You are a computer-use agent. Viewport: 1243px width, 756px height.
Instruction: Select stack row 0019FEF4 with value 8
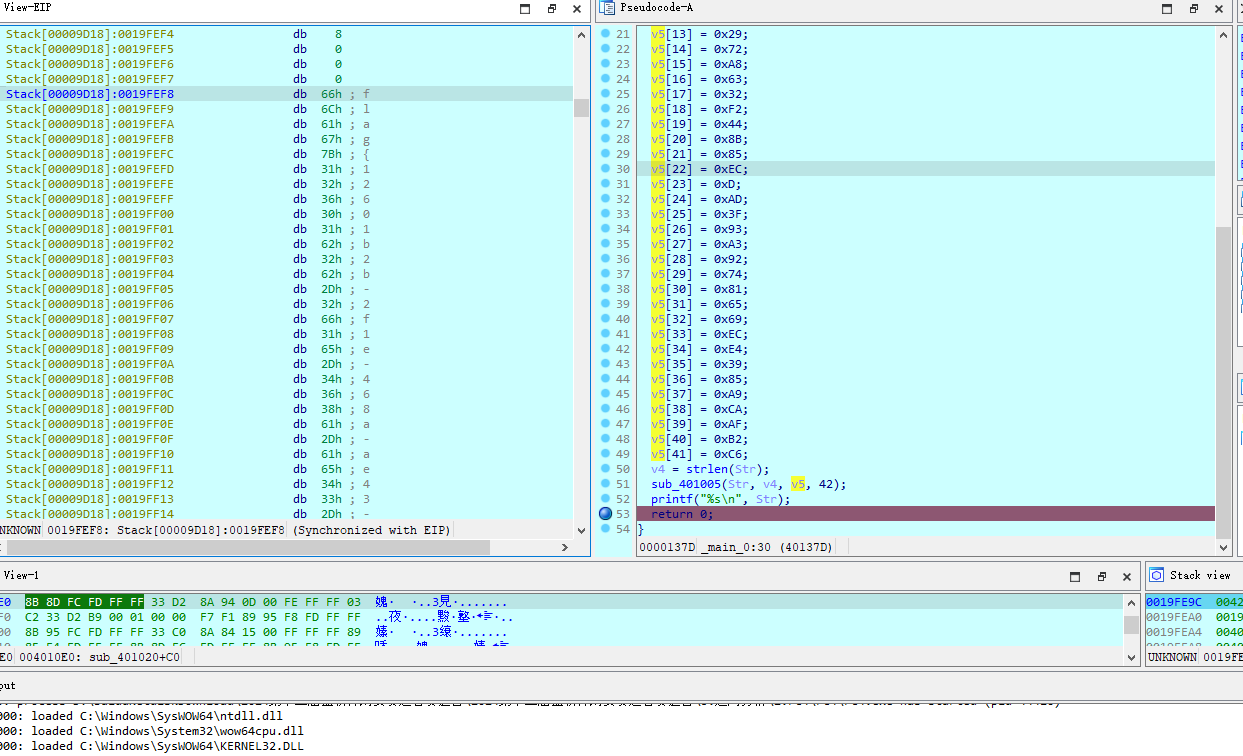[287, 34]
